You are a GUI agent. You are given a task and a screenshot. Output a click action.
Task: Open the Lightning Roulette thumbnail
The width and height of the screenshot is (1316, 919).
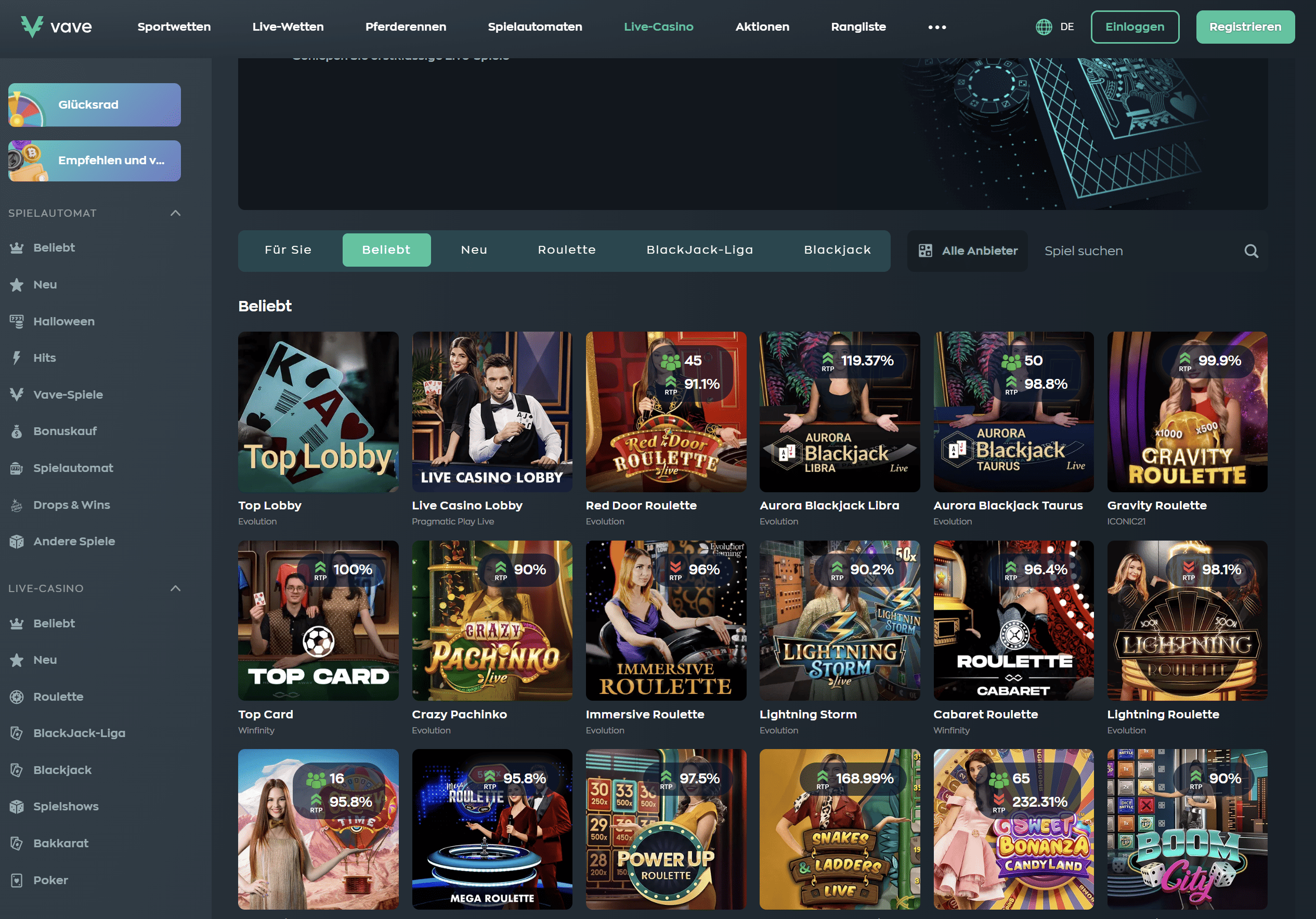[x=1187, y=621]
